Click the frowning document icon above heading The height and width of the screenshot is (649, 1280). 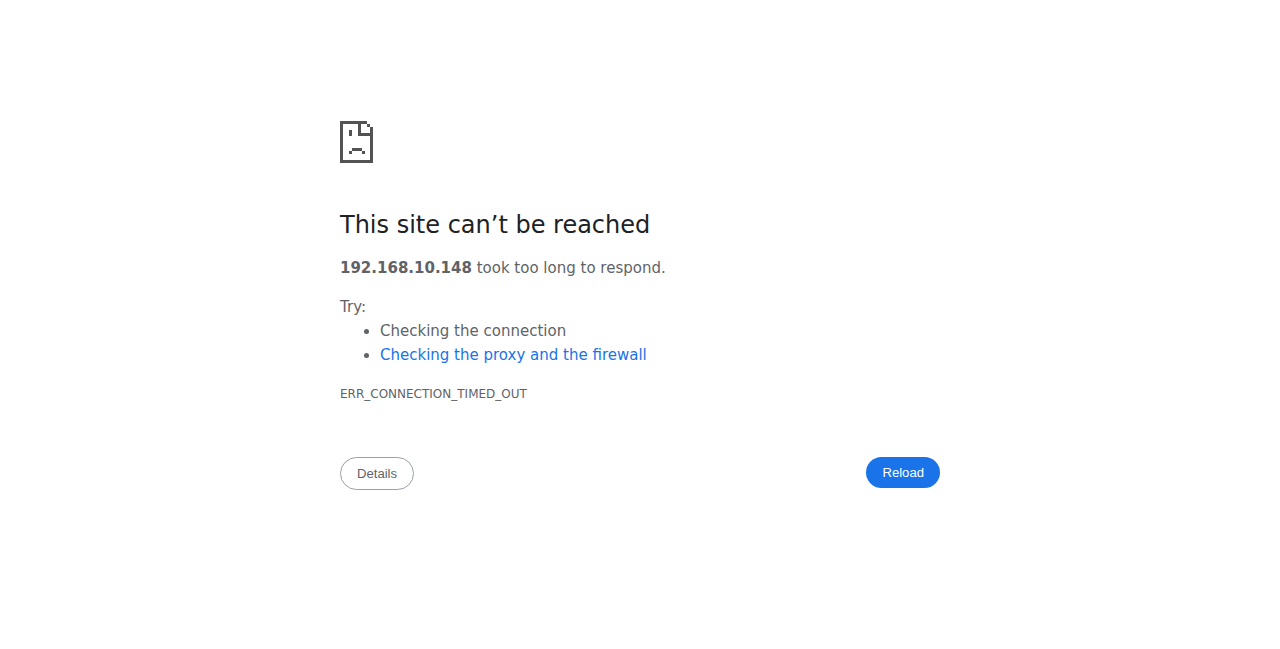(356, 142)
